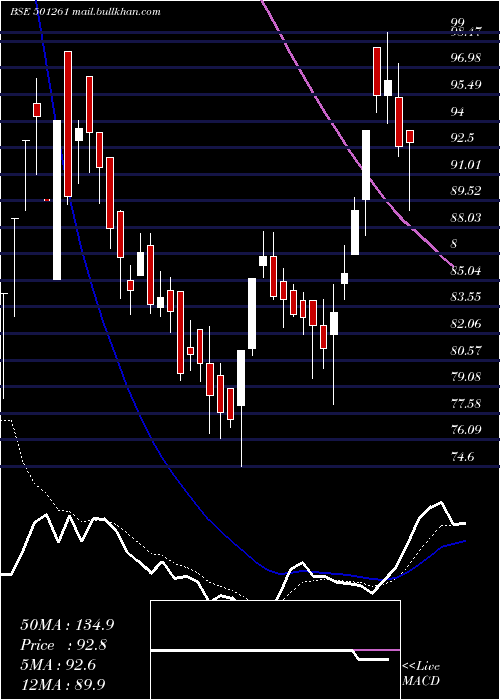Click the BSE 501261 mail.bullkhan.com header text

click(85, 12)
